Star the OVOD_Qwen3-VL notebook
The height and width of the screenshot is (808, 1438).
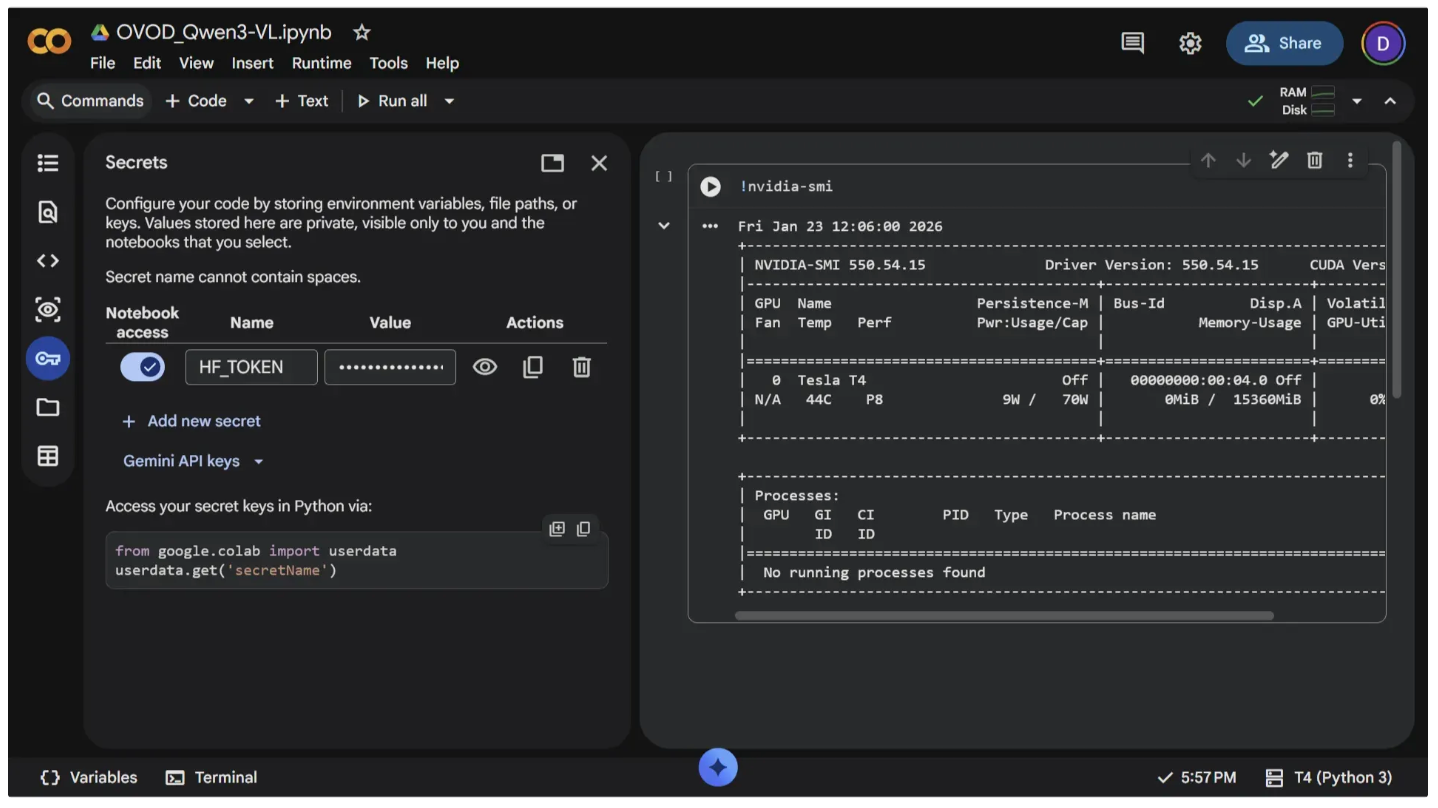click(362, 33)
